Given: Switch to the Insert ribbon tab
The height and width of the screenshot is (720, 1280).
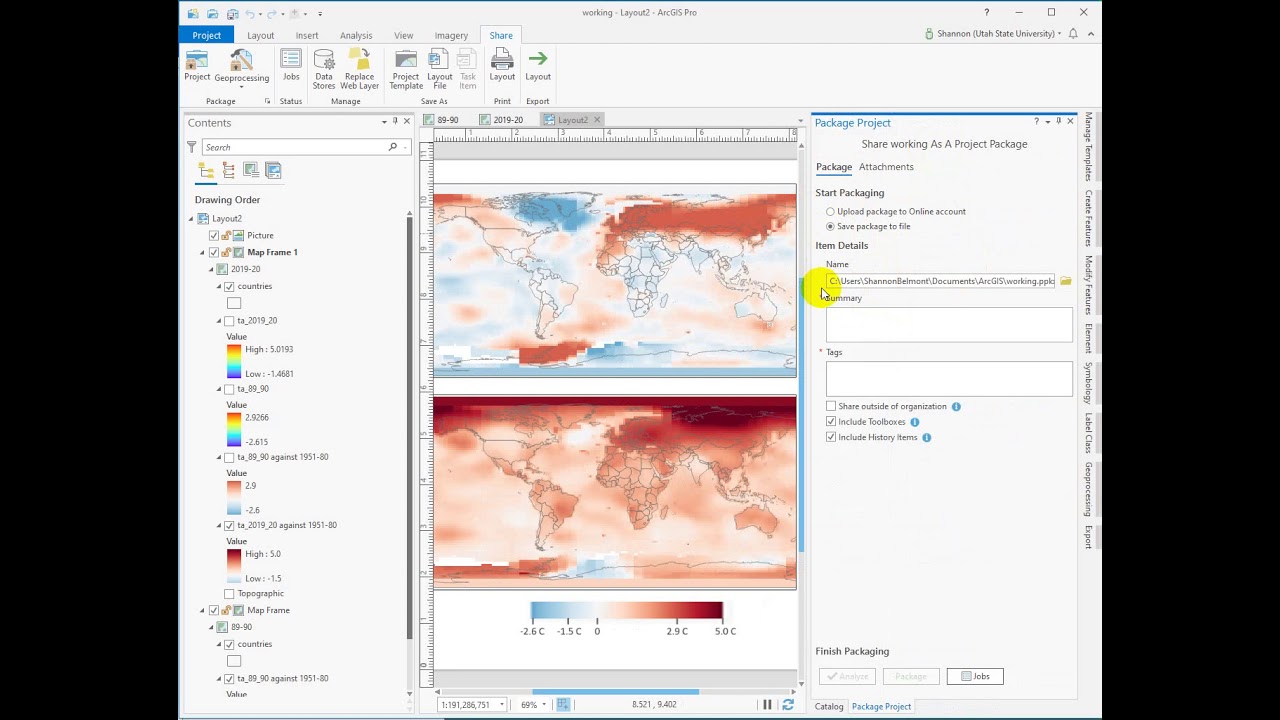Looking at the screenshot, I should pos(307,35).
